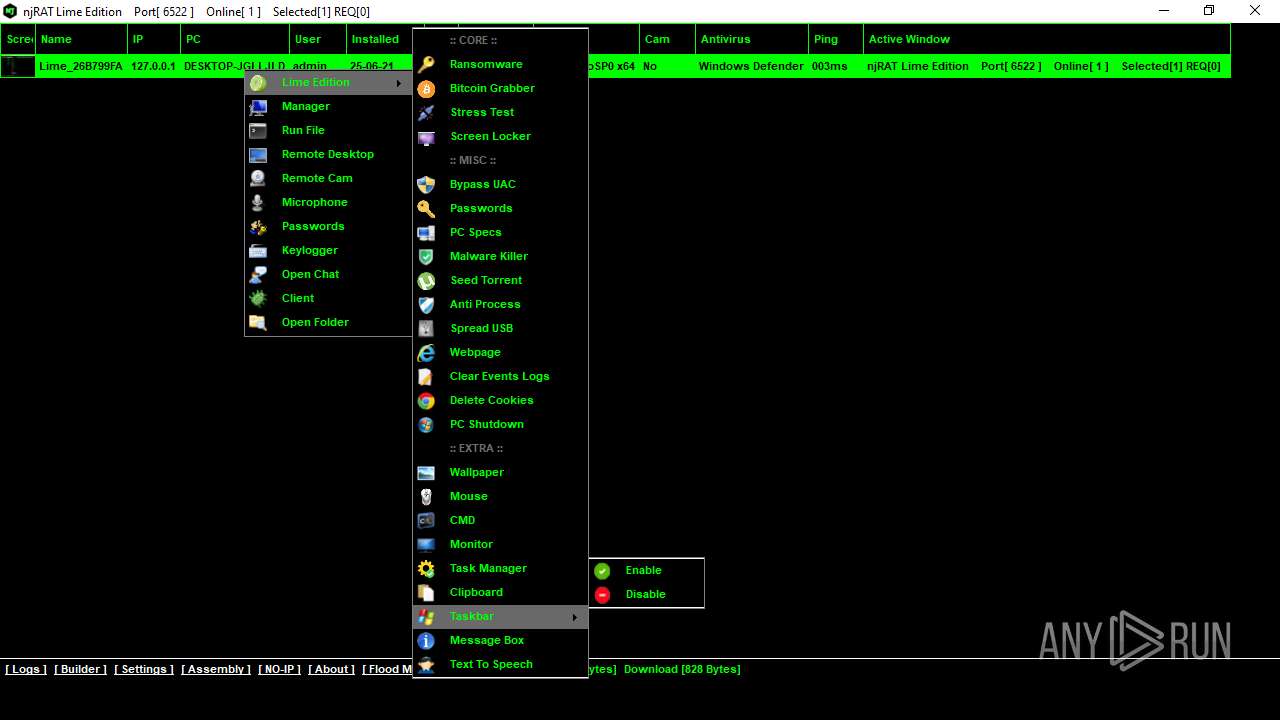Open the [NO-IP] link

[x=279, y=669]
